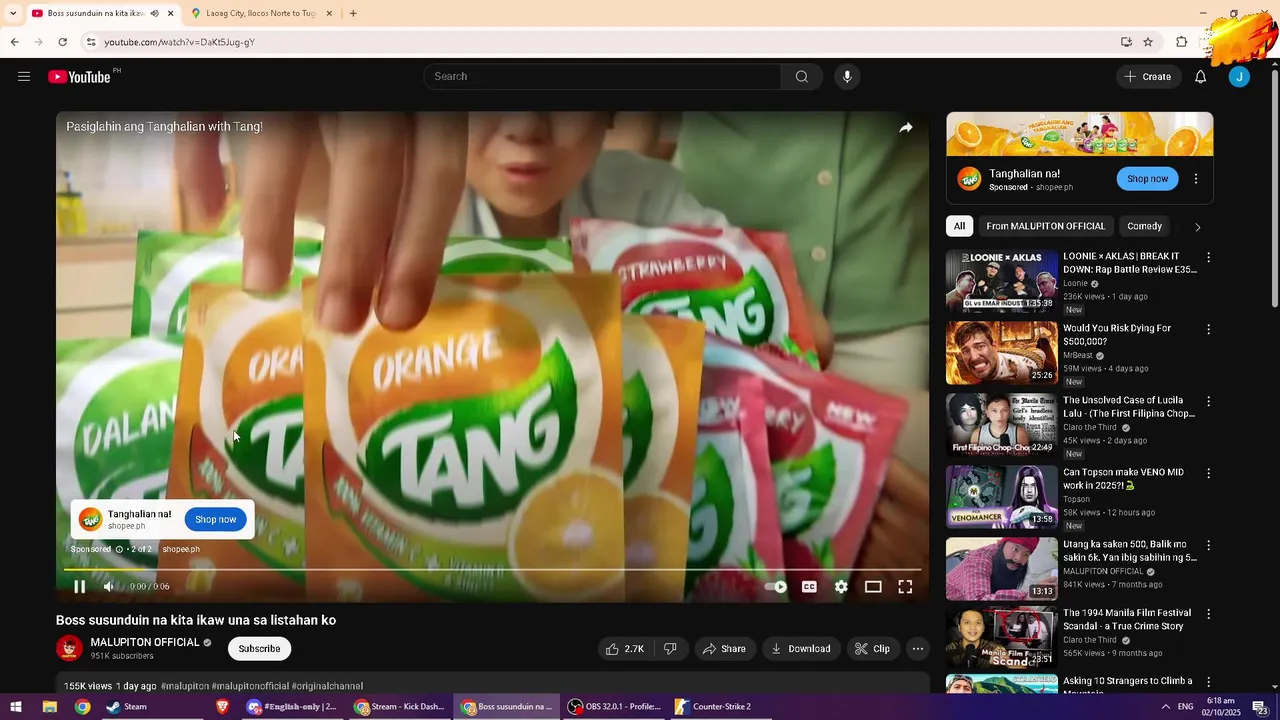Open options for Can Topson VENO video
The image size is (1280, 720).
point(1208,473)
